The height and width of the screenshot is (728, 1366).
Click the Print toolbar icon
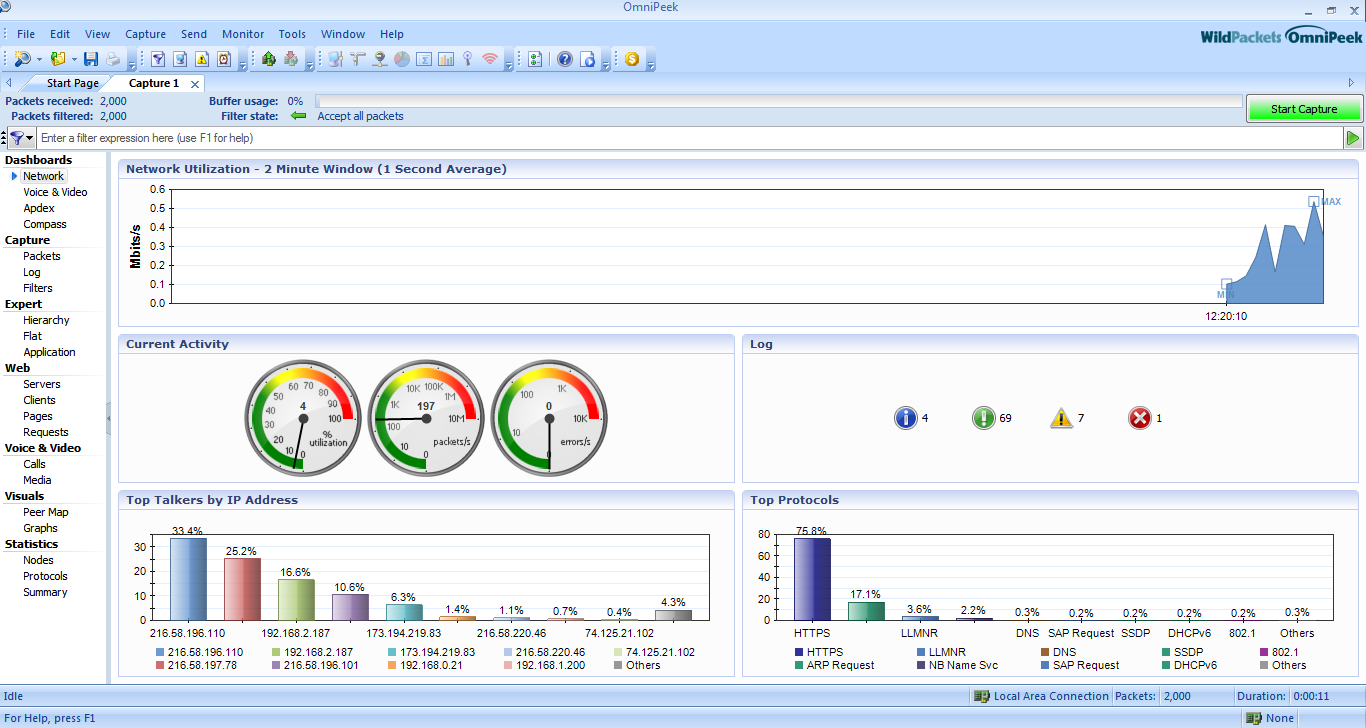click(x=114, y=59)
